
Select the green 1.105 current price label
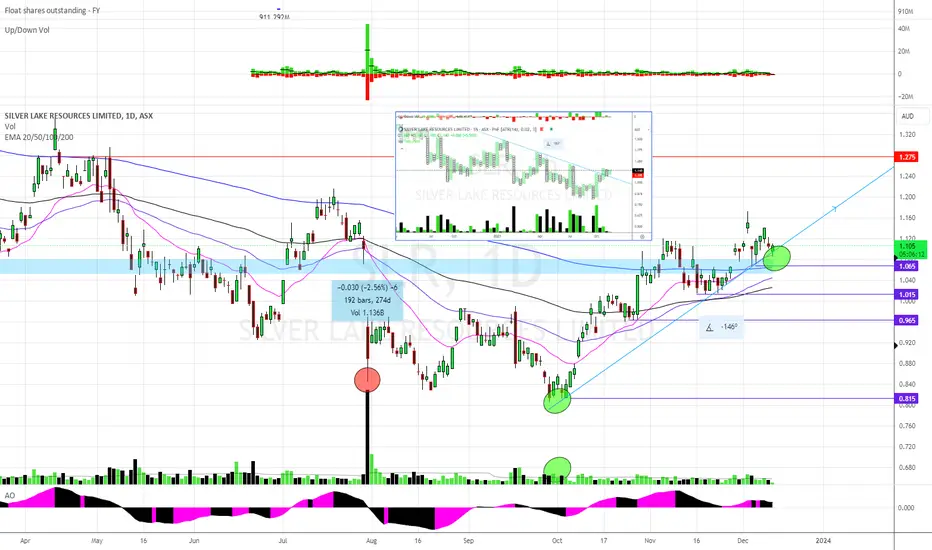tap(911, 250)
